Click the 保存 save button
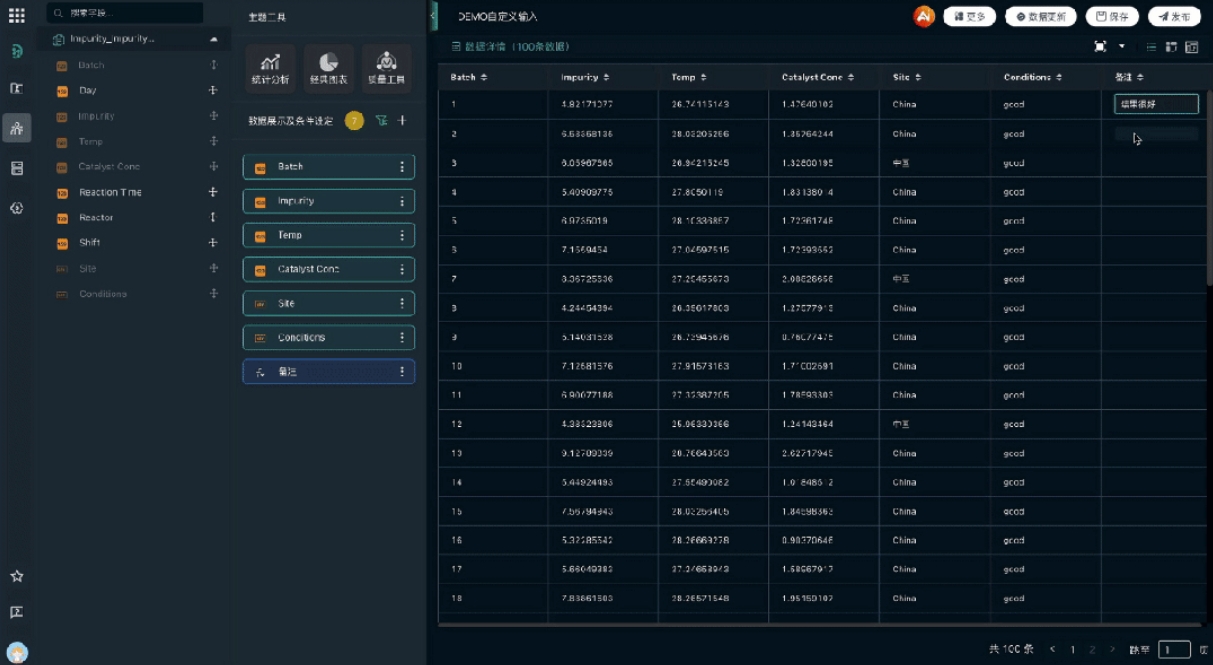 click(x=1112, y=16)
